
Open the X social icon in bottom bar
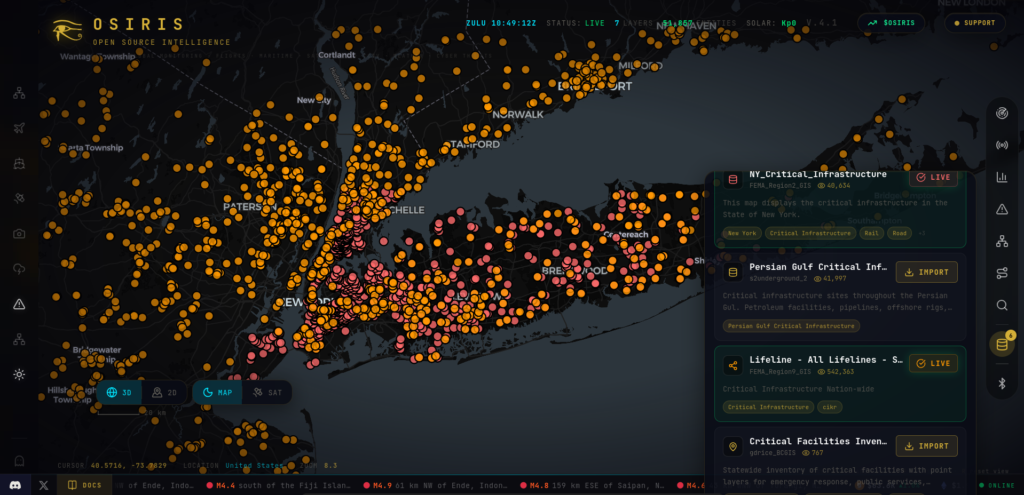point(44,485)
